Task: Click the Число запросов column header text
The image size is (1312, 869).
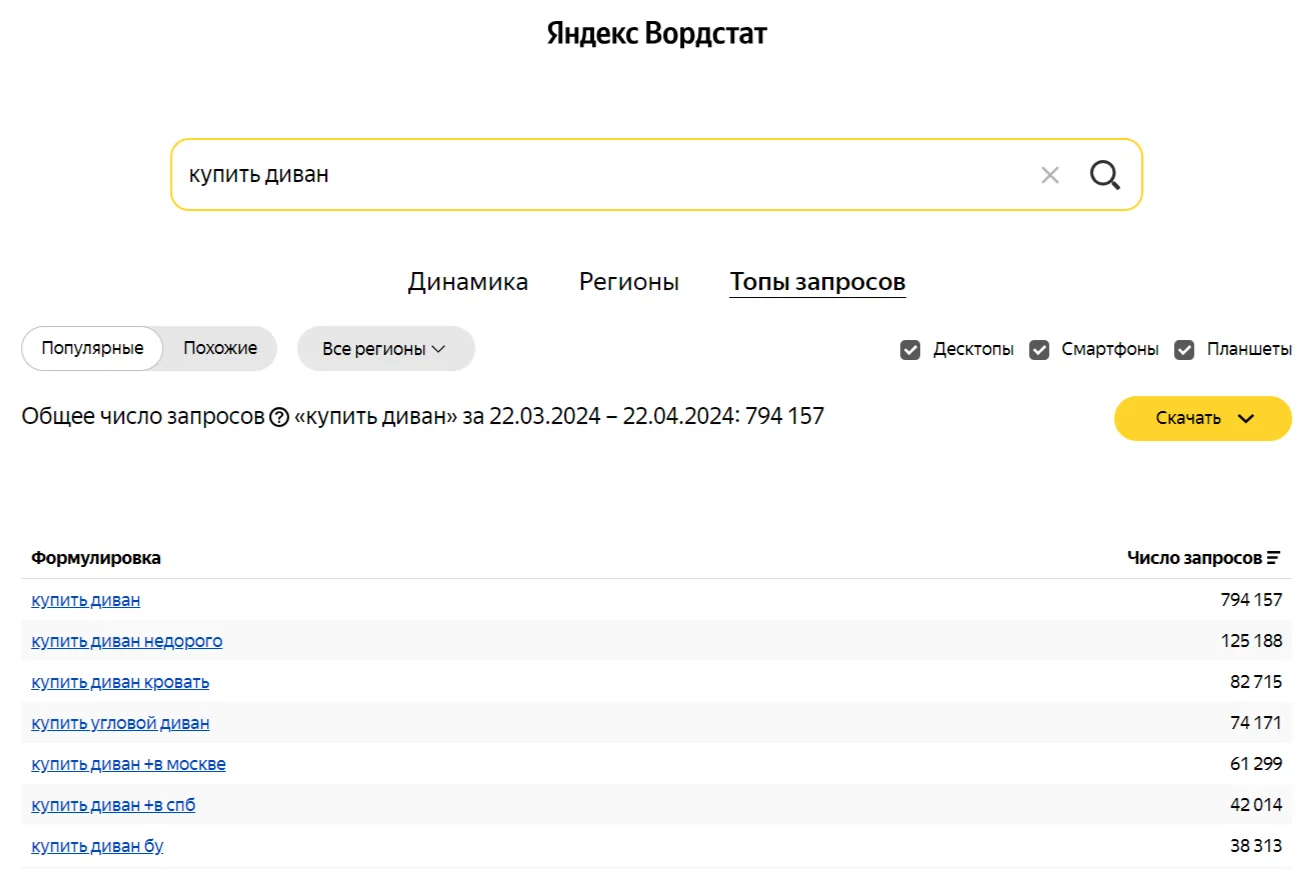Action: coord(1195,558)
